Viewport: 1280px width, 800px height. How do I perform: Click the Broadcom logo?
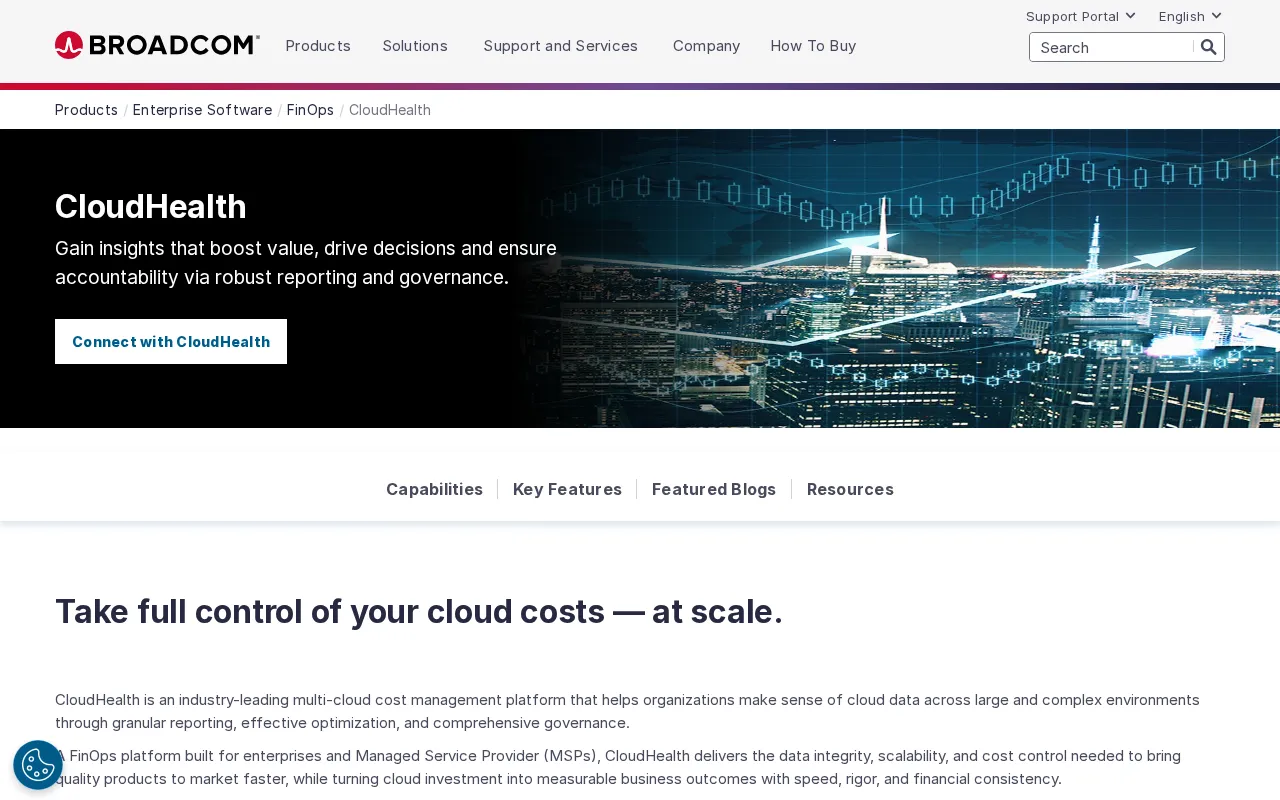click(x=157, y=45)
